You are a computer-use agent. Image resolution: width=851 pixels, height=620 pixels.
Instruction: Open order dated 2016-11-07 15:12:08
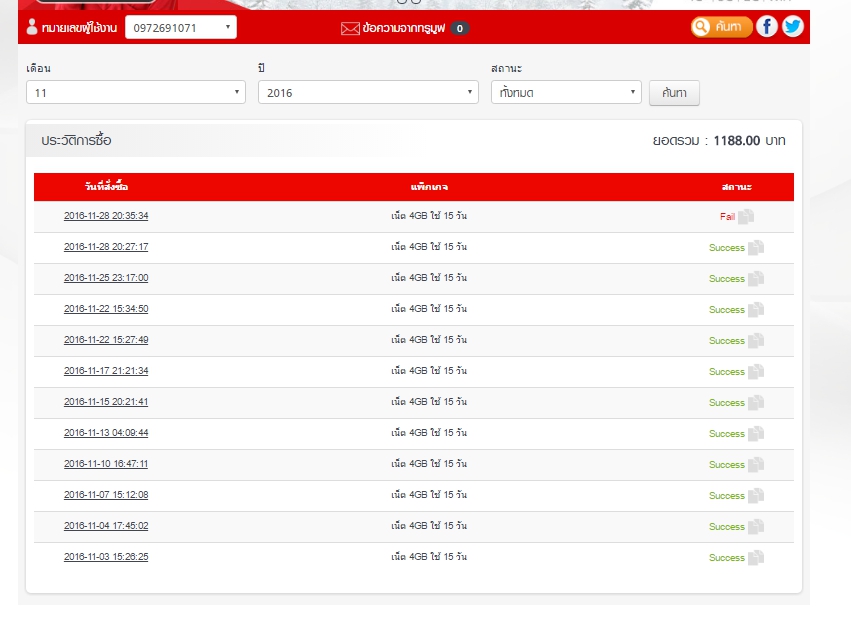(x=106, y=494)
